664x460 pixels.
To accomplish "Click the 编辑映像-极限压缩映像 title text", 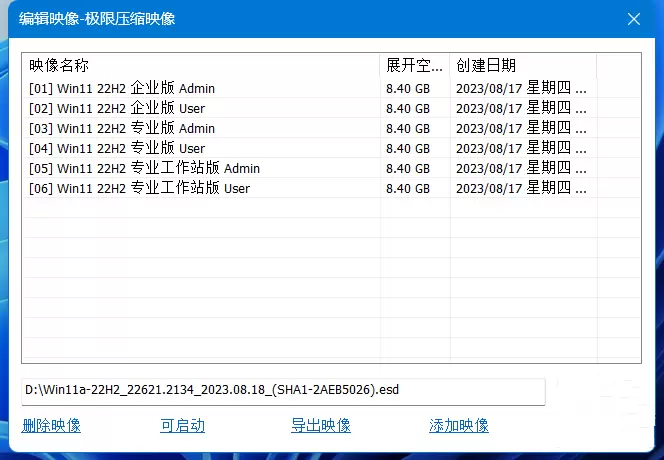I will 97,19.
